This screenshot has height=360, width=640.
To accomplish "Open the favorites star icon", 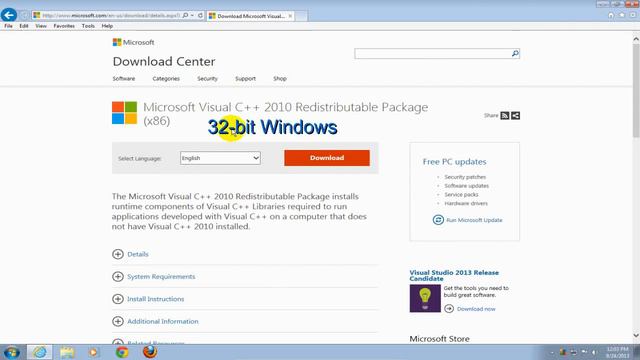I will point(622,15).
